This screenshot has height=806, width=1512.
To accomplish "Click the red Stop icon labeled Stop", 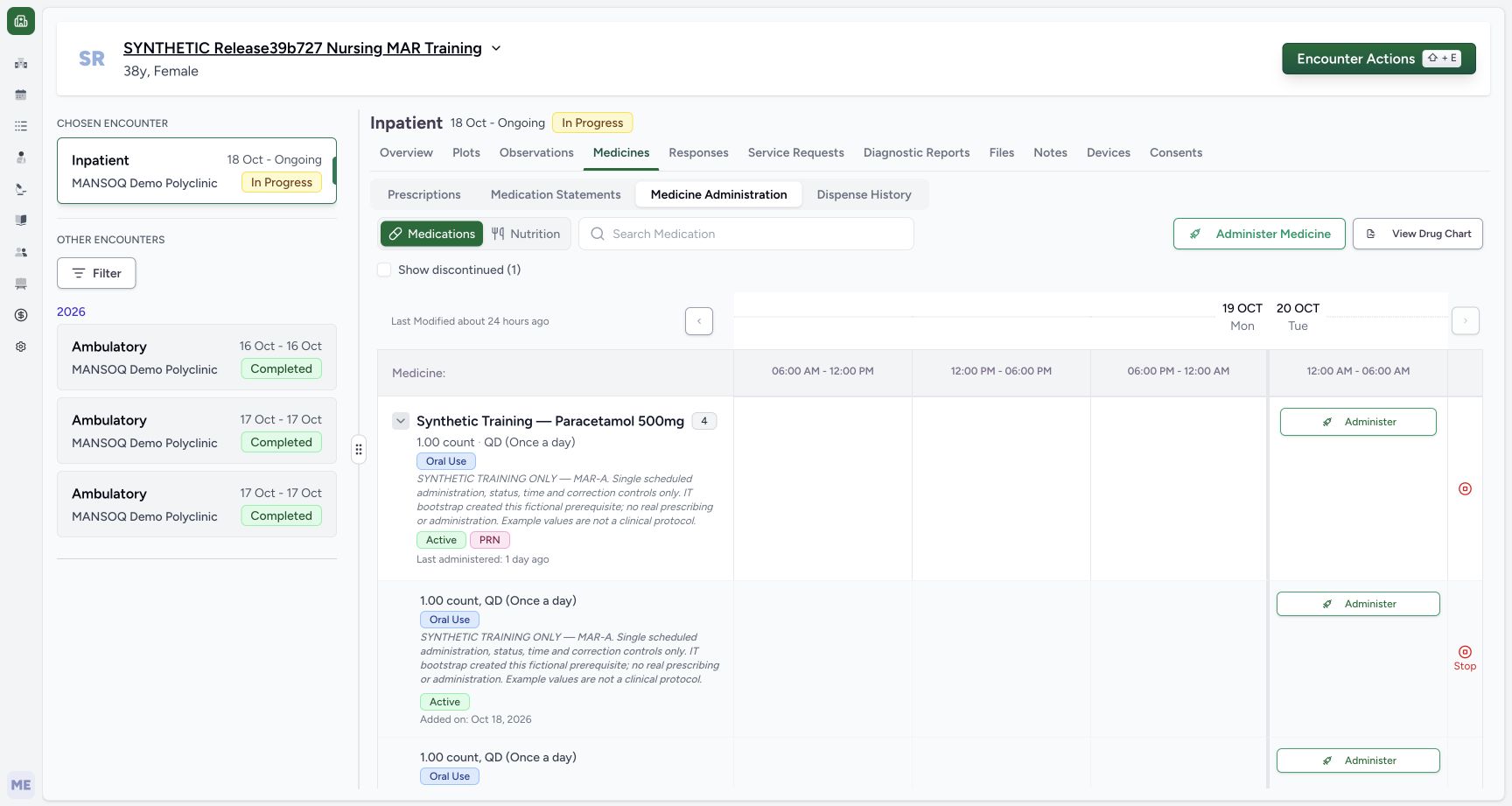I will (x=1465, y=657).
